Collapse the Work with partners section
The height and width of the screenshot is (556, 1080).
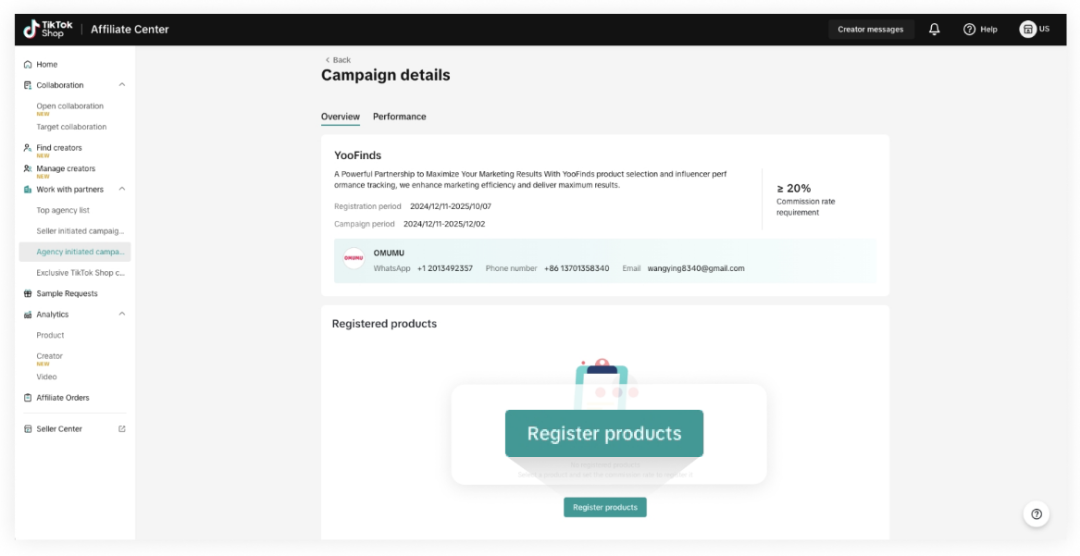122,189
